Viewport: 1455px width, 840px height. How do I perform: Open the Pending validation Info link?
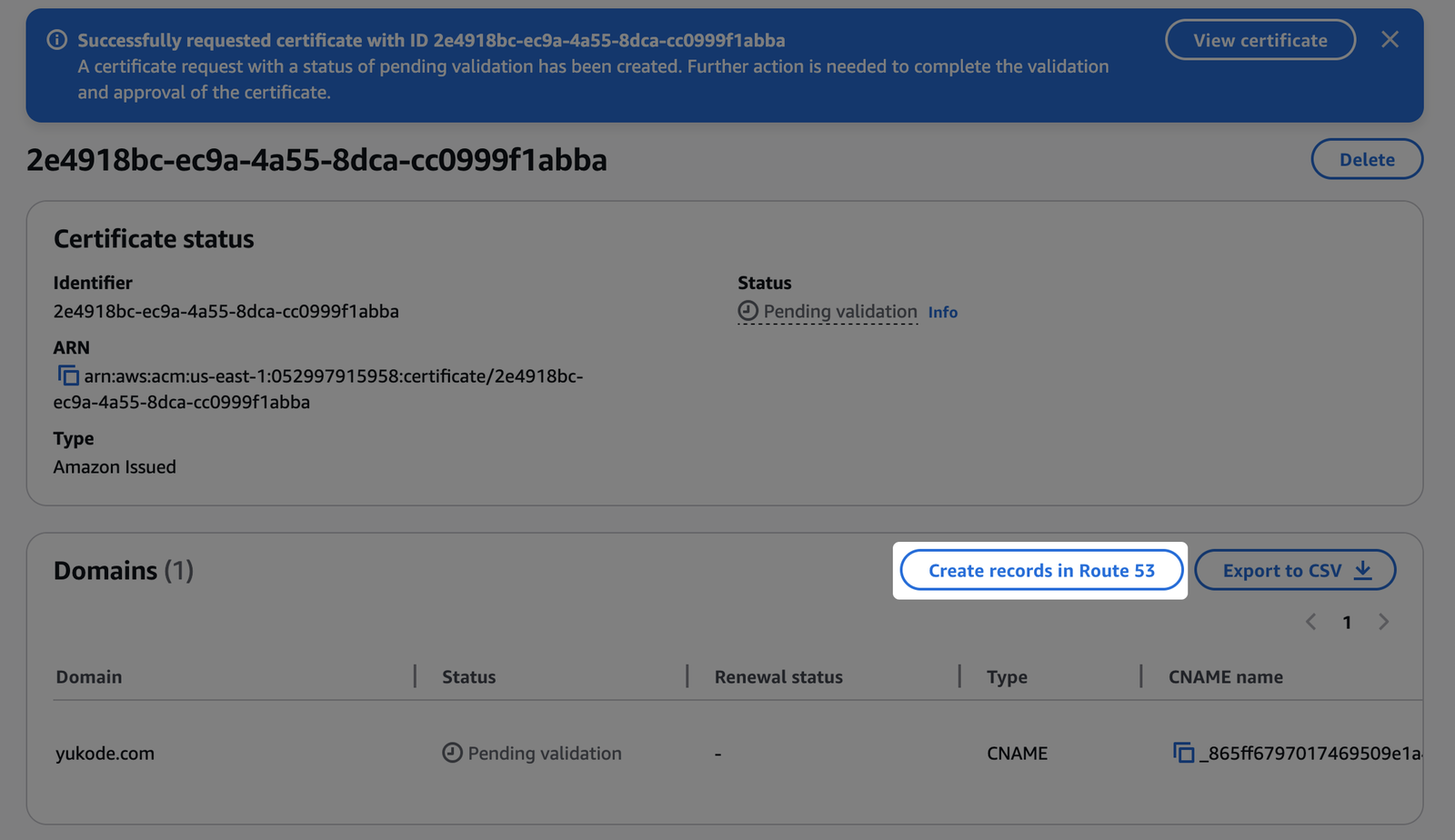[x=942, y=312]
